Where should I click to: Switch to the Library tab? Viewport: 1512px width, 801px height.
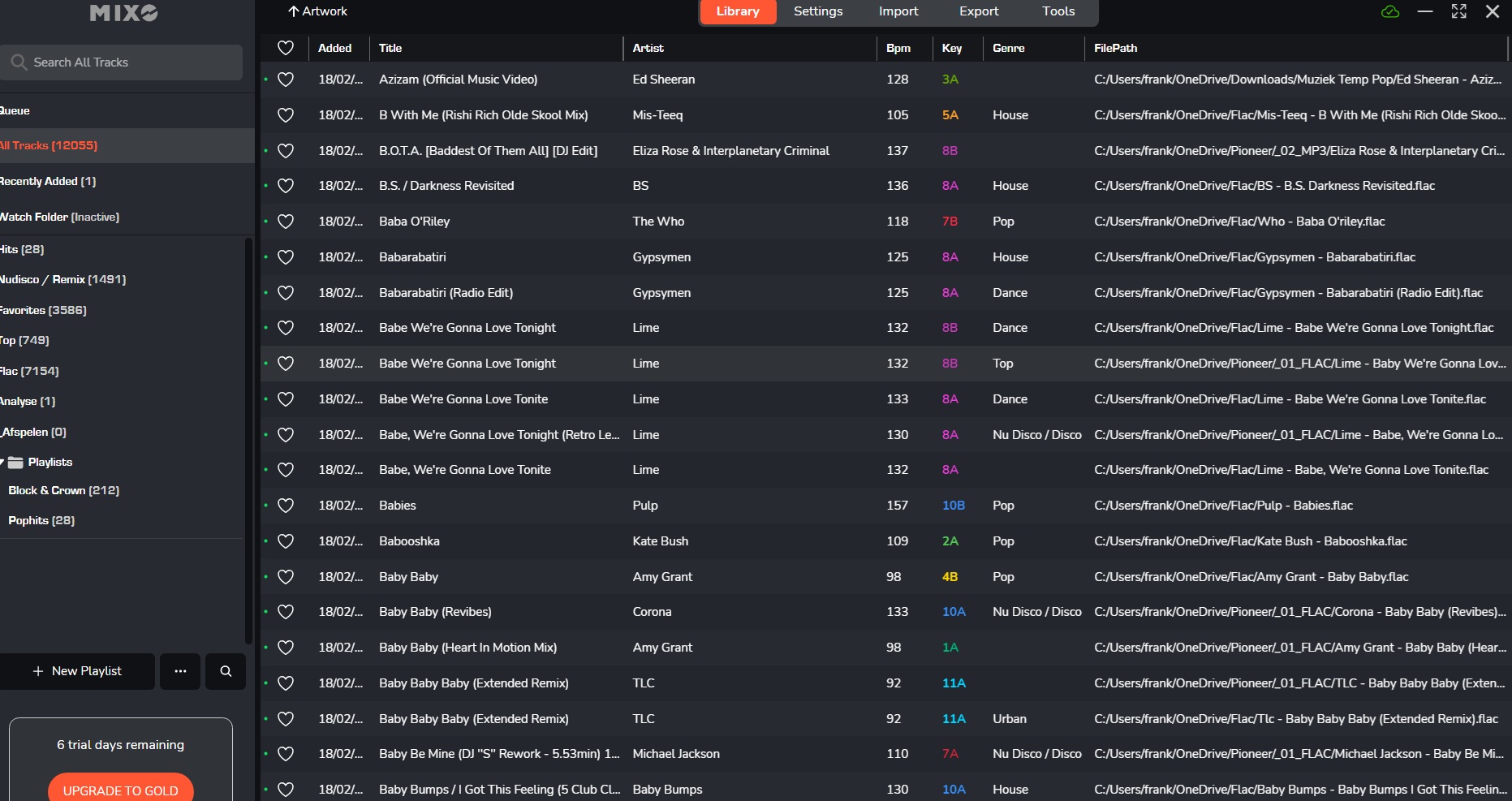(x=738, y=11)
